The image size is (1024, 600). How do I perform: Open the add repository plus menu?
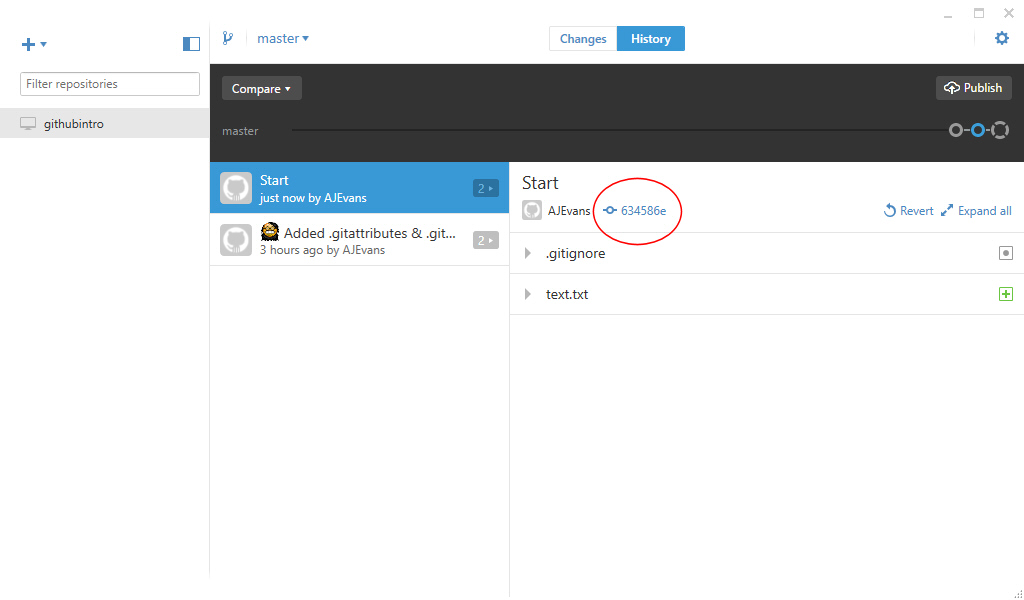[34, 44]
